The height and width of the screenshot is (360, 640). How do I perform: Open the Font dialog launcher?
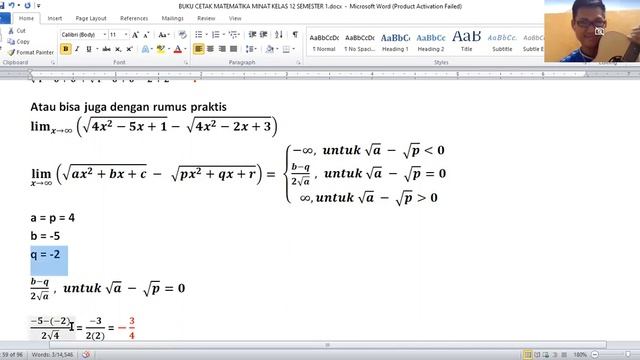coord(186,63)
